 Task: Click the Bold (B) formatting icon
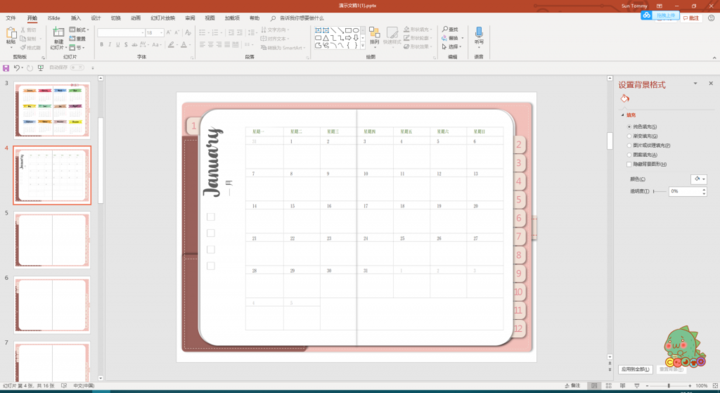click(101, 45)
